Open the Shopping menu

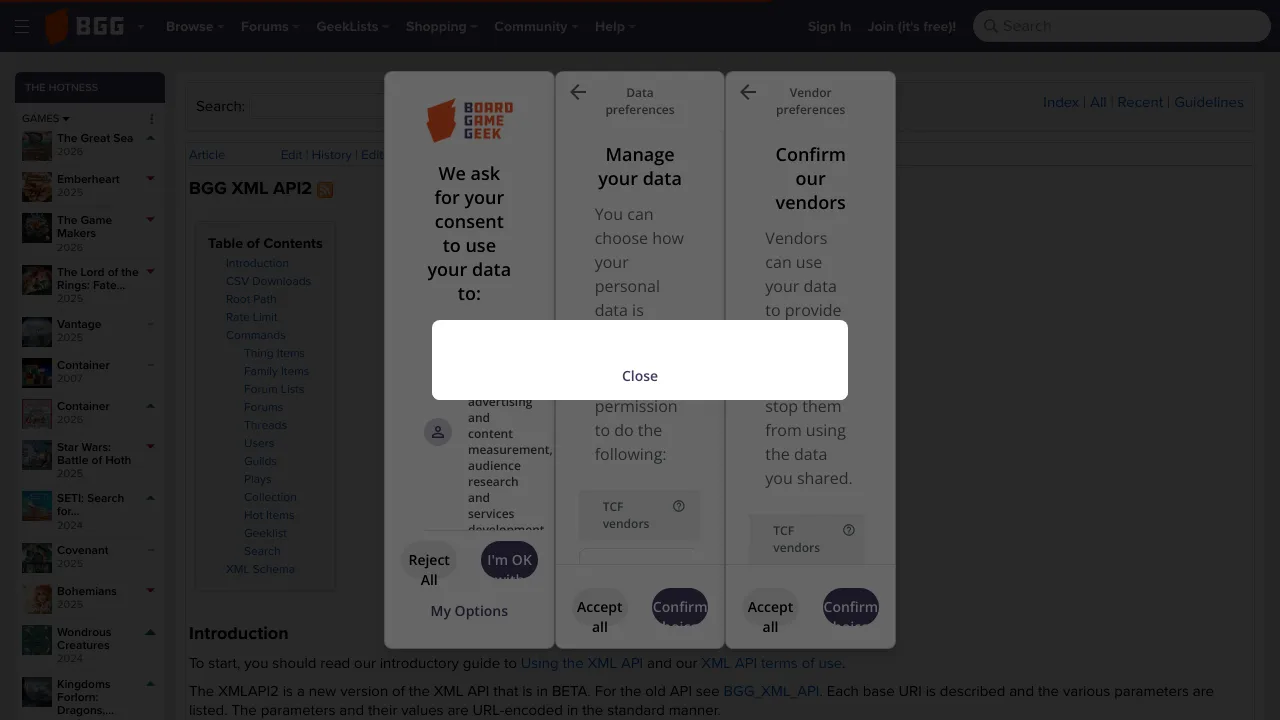tap(442, 27)
